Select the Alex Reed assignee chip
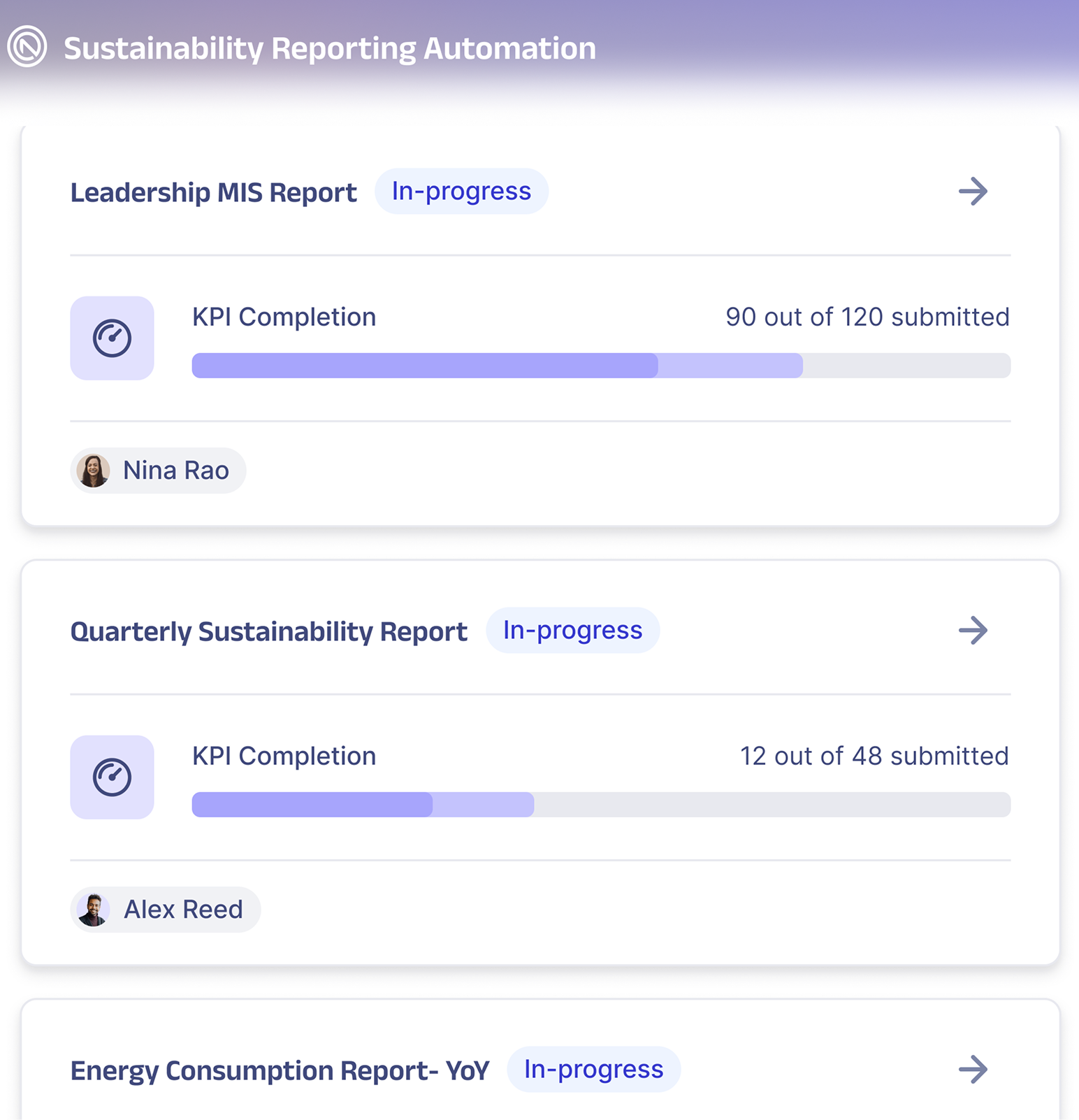Image resolution: width=1079 pixels, height=1120 pixels. (166, 910)
